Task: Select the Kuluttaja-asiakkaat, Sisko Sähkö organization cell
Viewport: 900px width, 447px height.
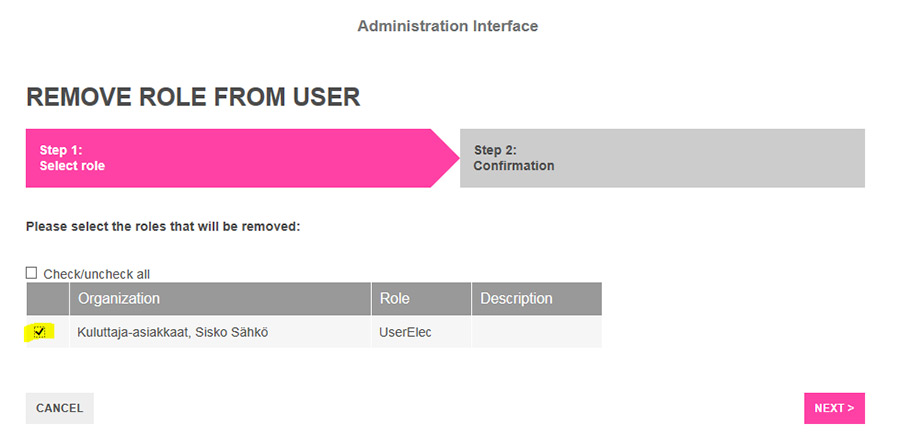Action: click(x=220, y=332)
